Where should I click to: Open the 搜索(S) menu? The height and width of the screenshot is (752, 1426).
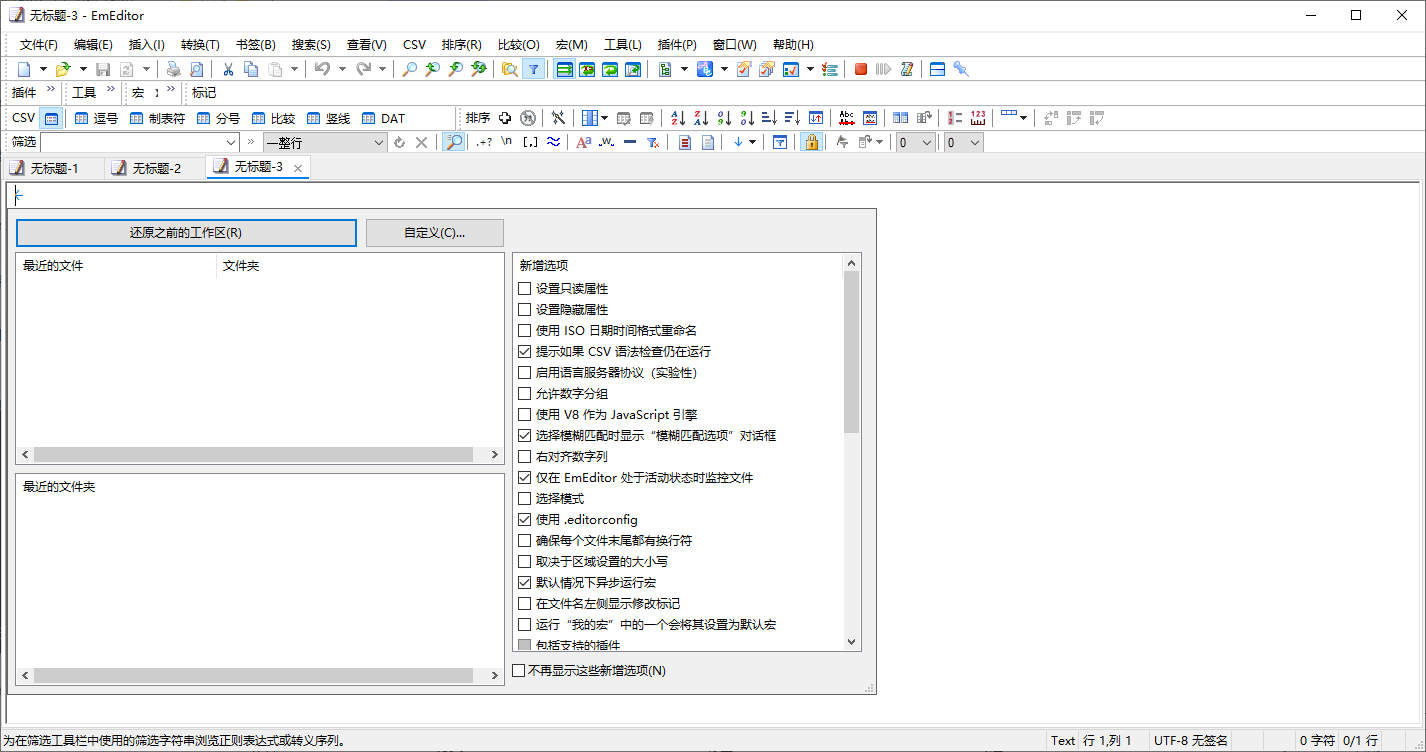click(311, 45)
